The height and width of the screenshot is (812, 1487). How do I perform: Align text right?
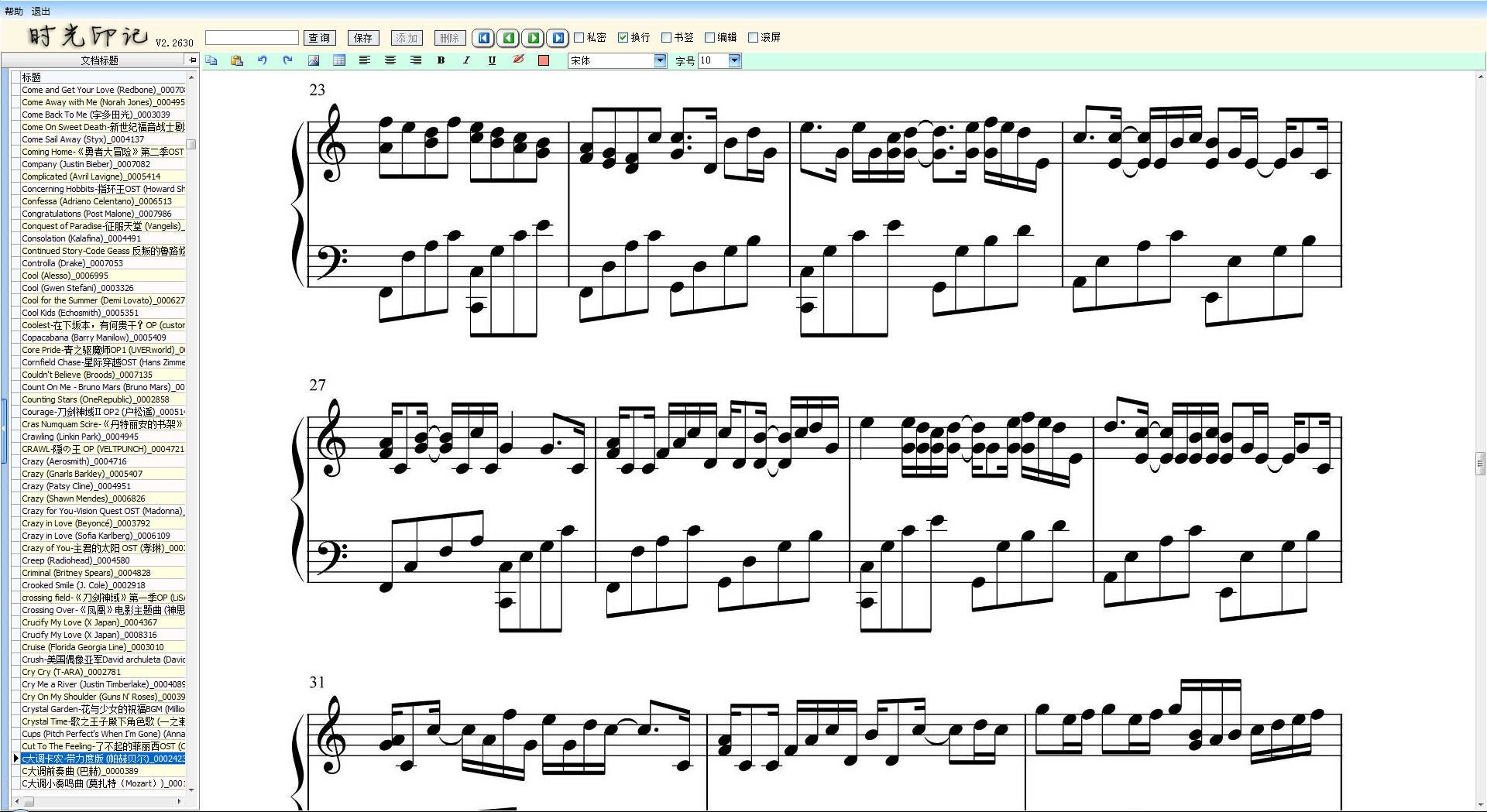point(416,60)
